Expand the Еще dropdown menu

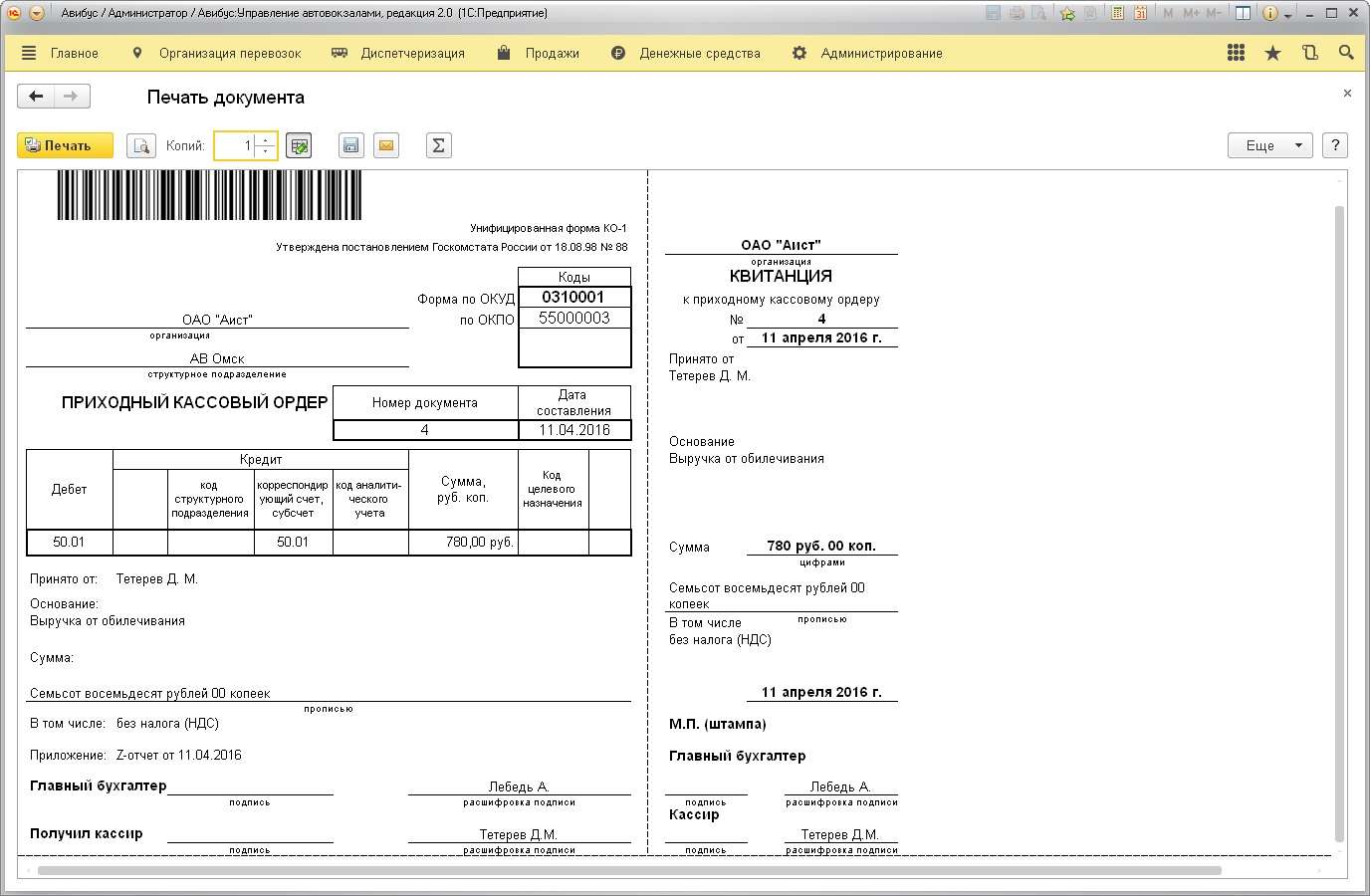(x=1269, y=146)
